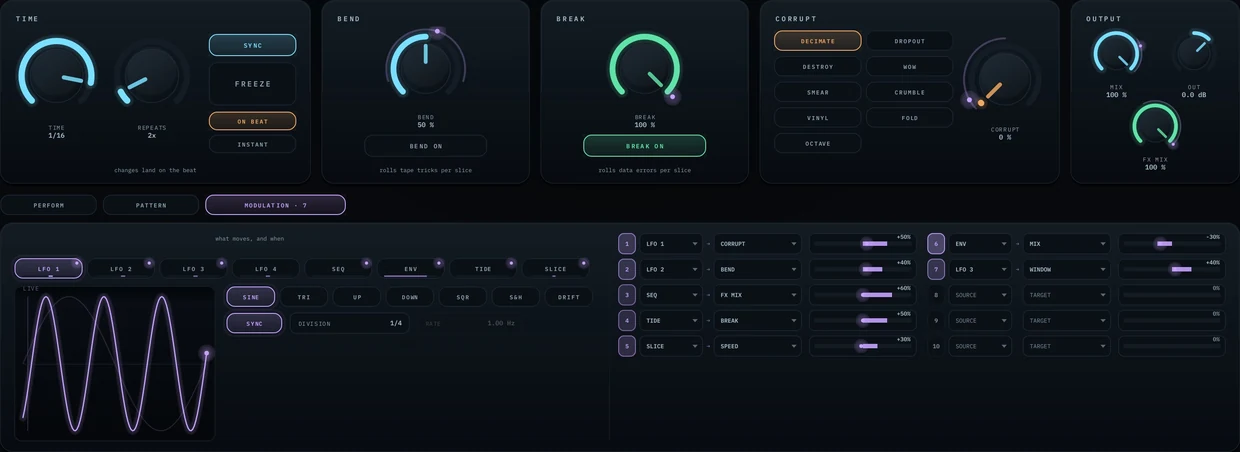
Task: Select the ENV modulator tab
Action: pyautogui.click(x=411, y=269)
